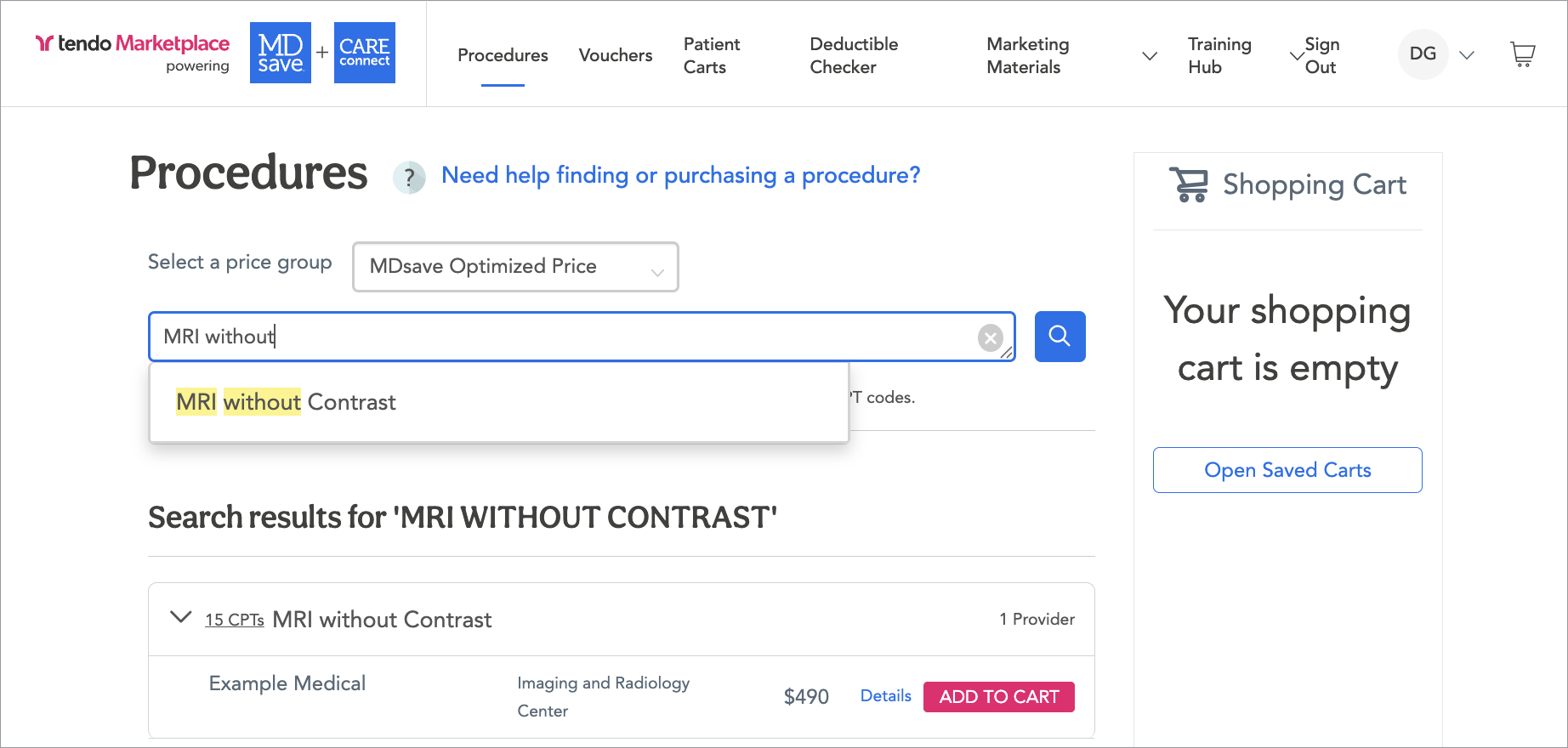Open the MDsave Optimized Price dropdown

[515, 267]
